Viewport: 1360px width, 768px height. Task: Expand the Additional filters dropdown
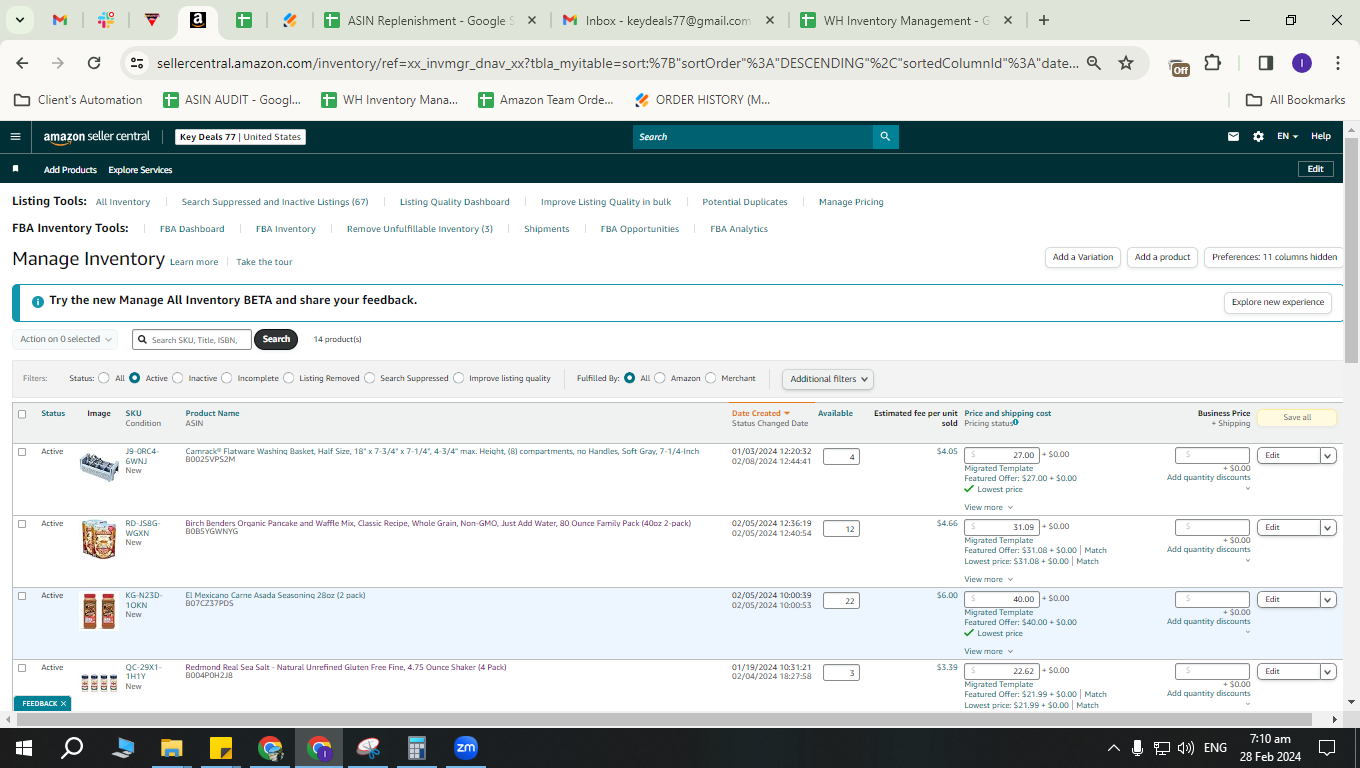point(827,379)
